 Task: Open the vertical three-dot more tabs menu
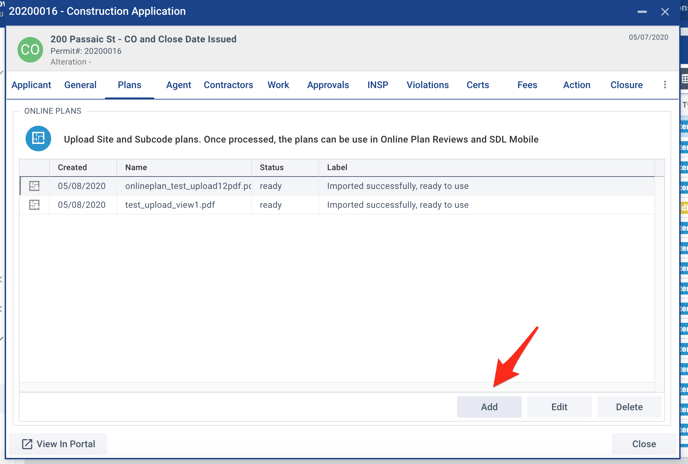coord(665,85)
